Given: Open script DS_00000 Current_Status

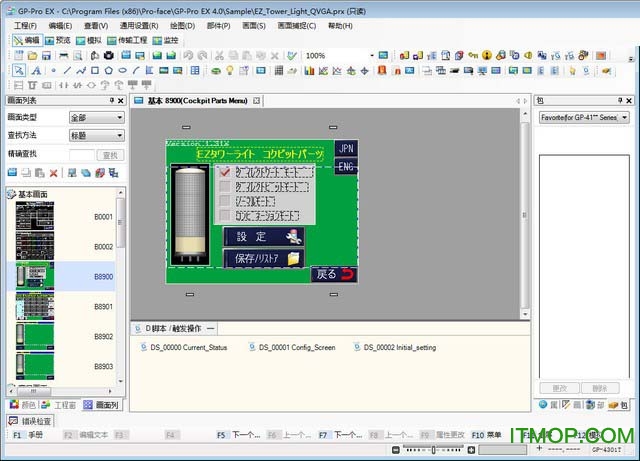Looking at the screenshot, I should [184, 347].
